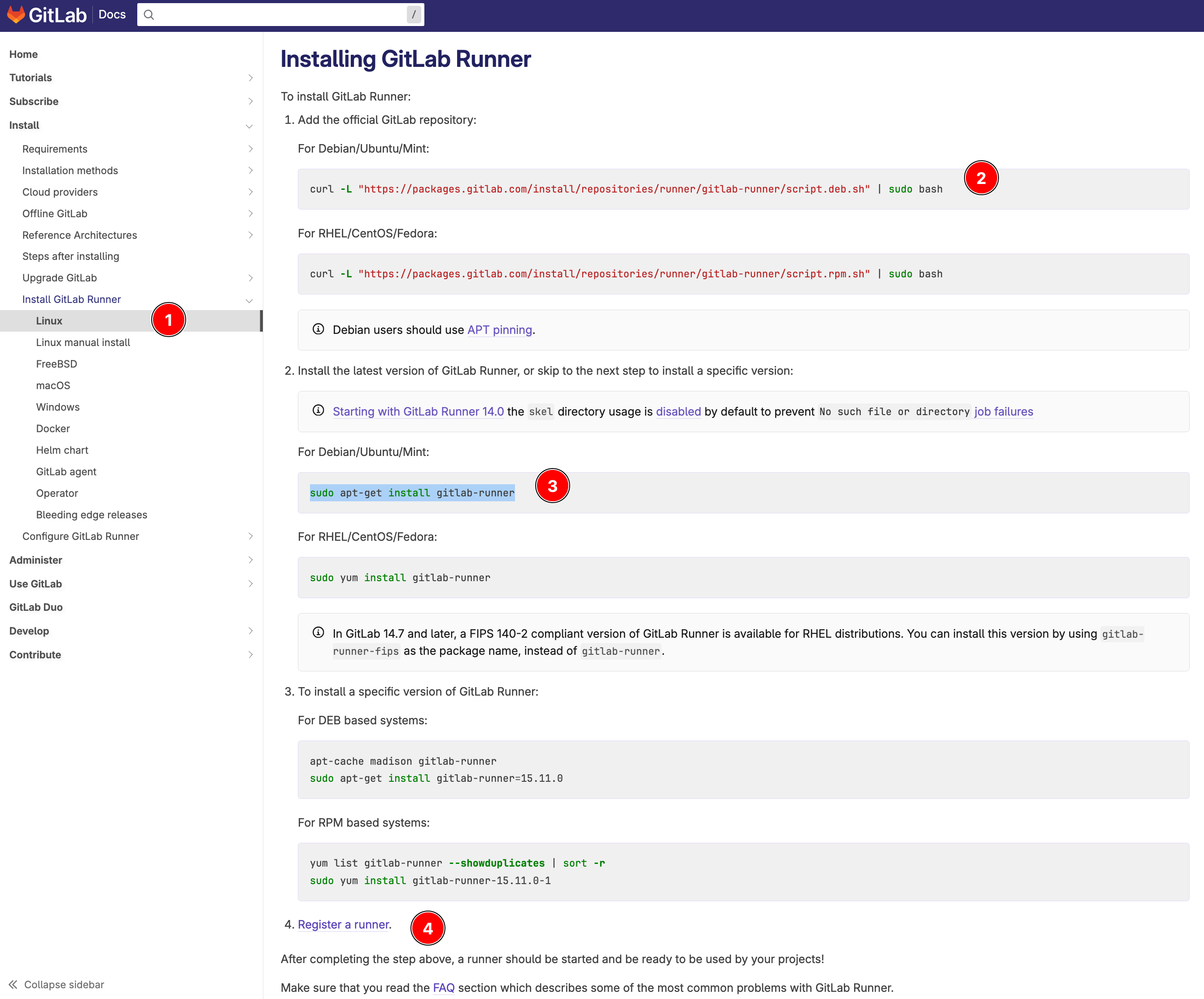Click the GitLab fox logo
This screenshot has width=1204, height=999.
(x=16, y=14)
